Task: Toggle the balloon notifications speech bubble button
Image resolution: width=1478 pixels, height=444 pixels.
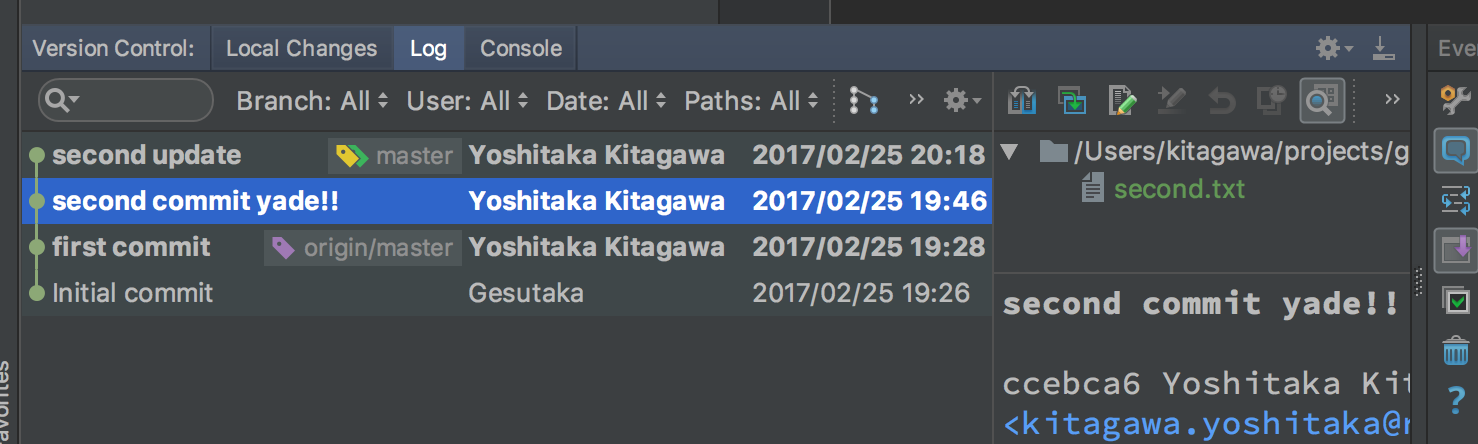Action: point(1456,151)
